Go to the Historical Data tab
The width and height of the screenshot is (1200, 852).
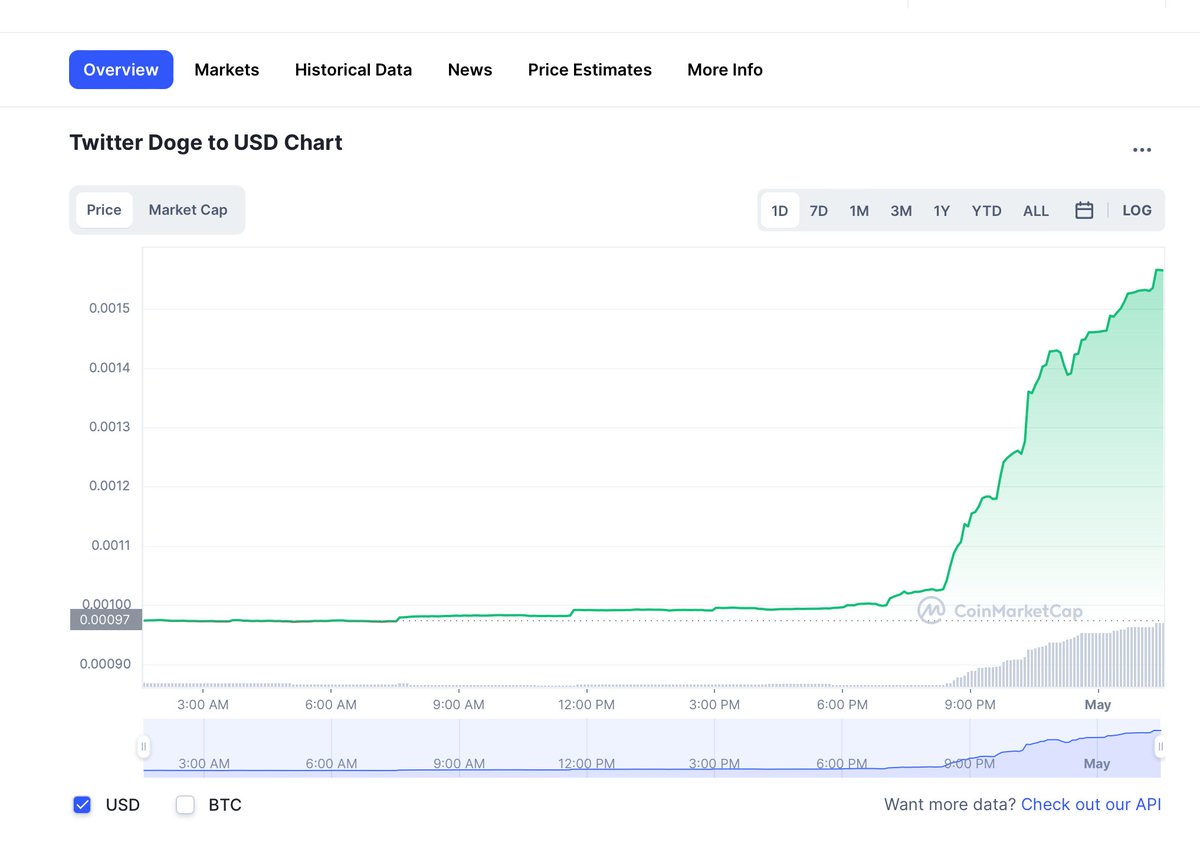(x=353, y=70)
